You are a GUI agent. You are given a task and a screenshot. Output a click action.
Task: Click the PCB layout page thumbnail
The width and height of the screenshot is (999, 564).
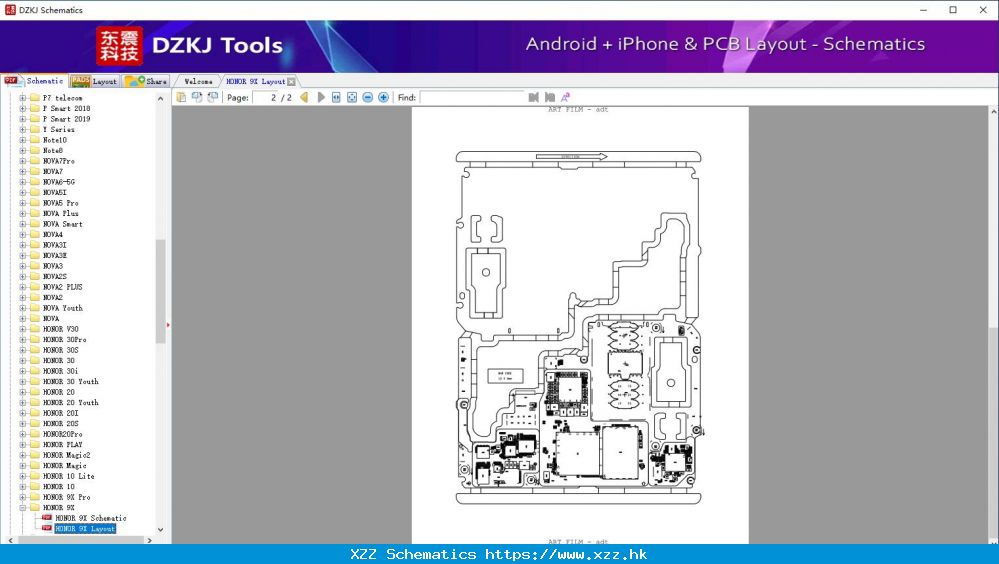click(580, 326)
